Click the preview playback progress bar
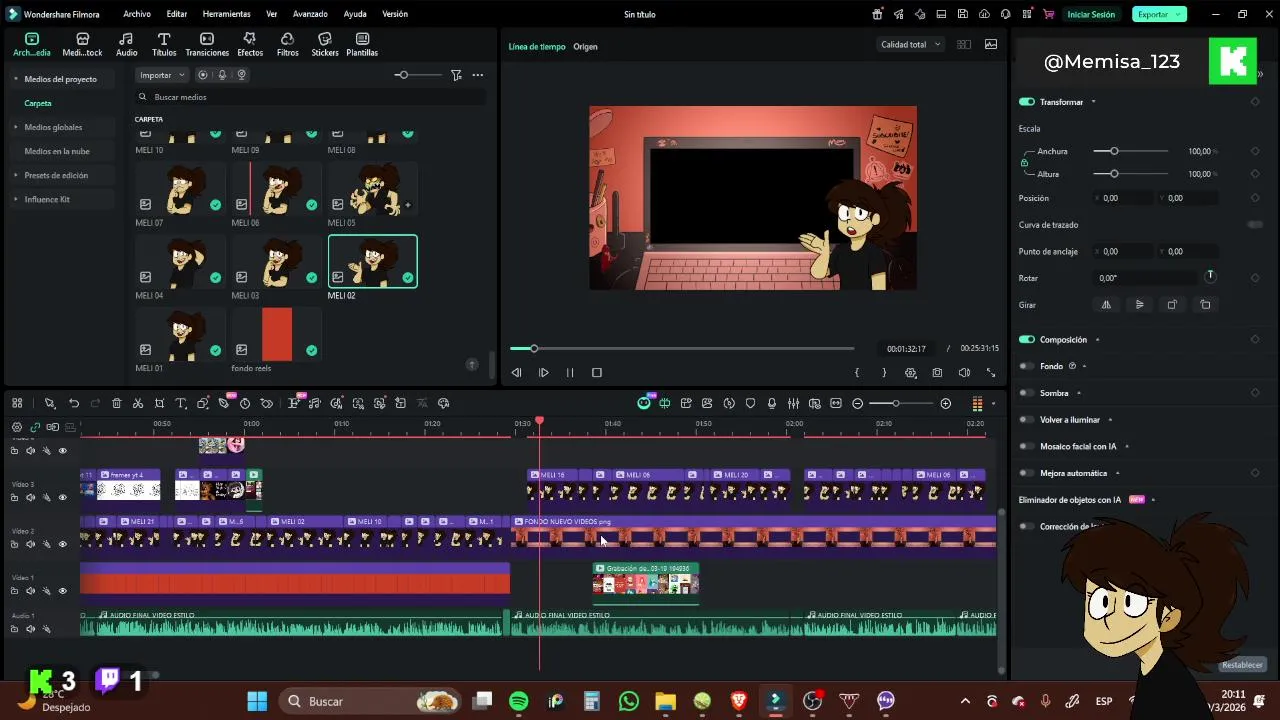This screenshot has height=720, width=1280. (x=682, y=348)
